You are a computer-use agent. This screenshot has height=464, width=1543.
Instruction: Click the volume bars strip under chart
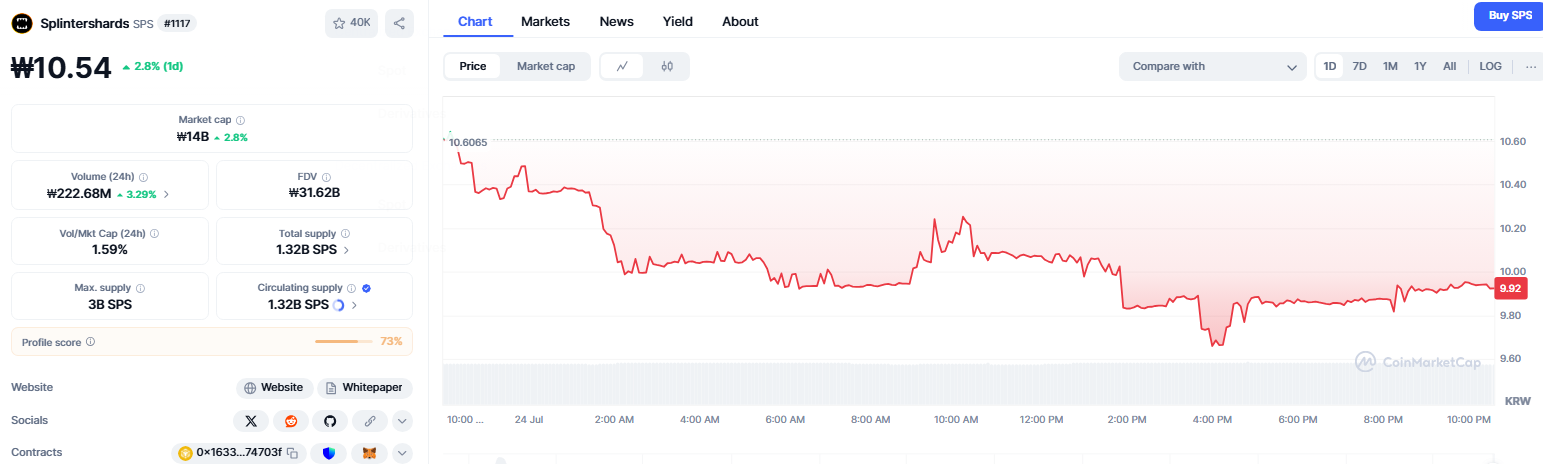(x=969, y=384)
